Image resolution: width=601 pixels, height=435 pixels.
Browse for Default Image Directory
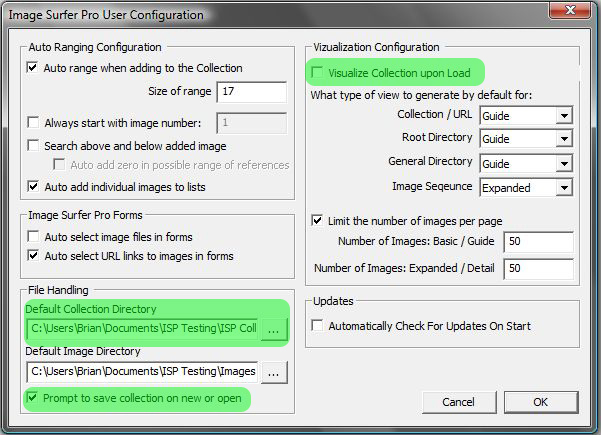[x=274, y=373]
